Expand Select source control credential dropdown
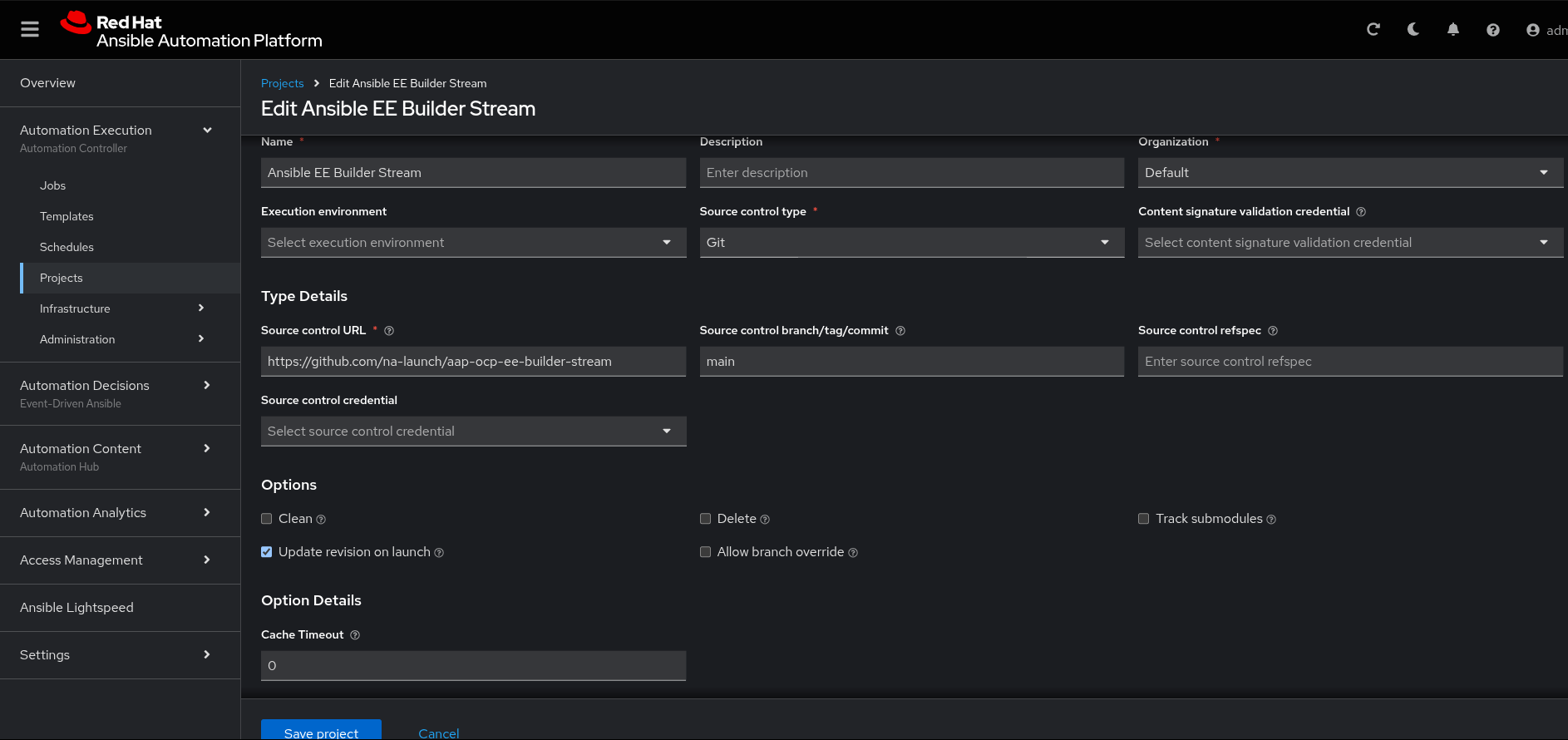 (473, 432)
